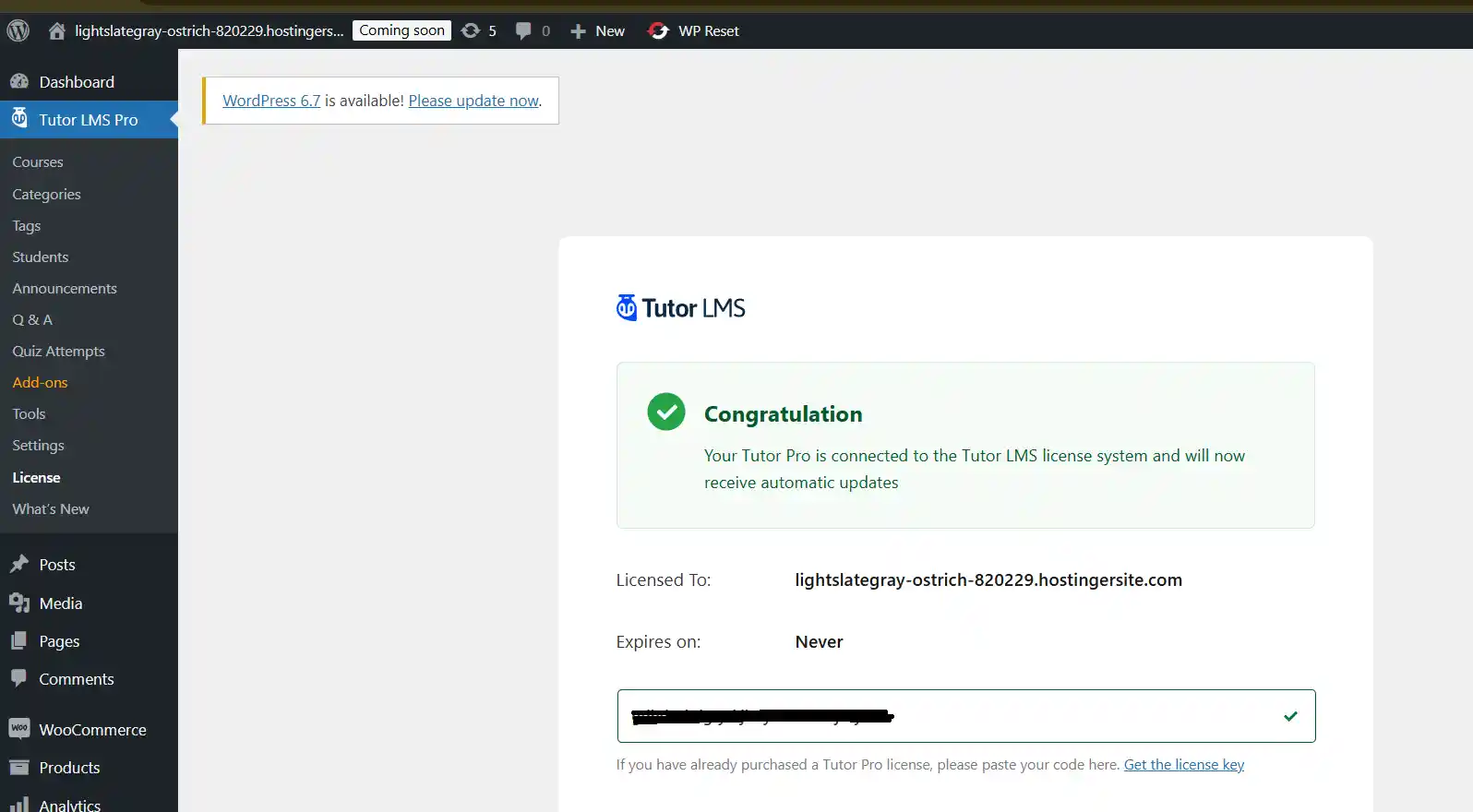Screen dimensions: 1473x812
Task: Click the WordPress 6.7 link
Action: (x=271, y=101)
